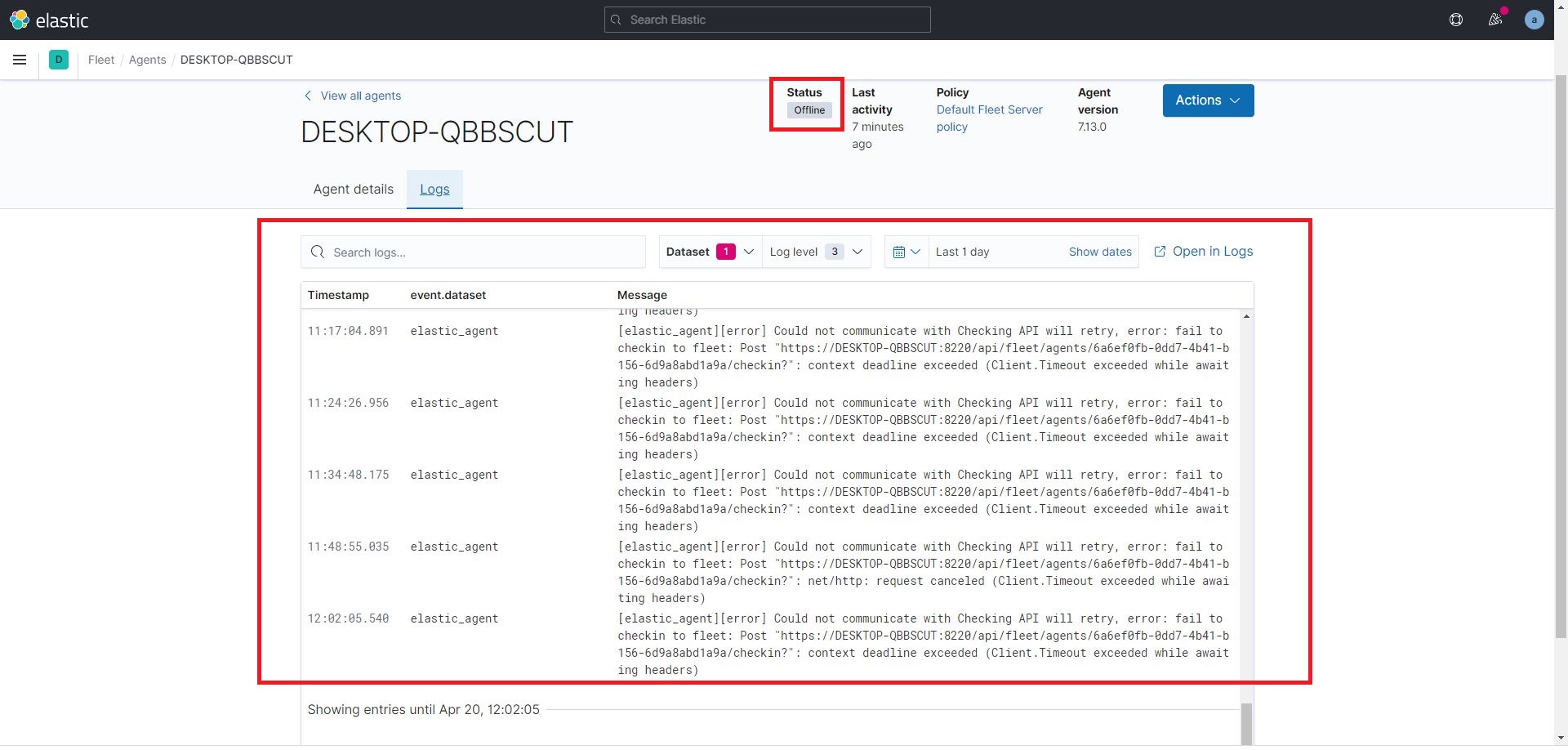The height and width of the screenshot is (750, 1568).
Task: Select the 11:48:55.035 log timestamp
Action: pyautogui.click(x=348, y=547)
